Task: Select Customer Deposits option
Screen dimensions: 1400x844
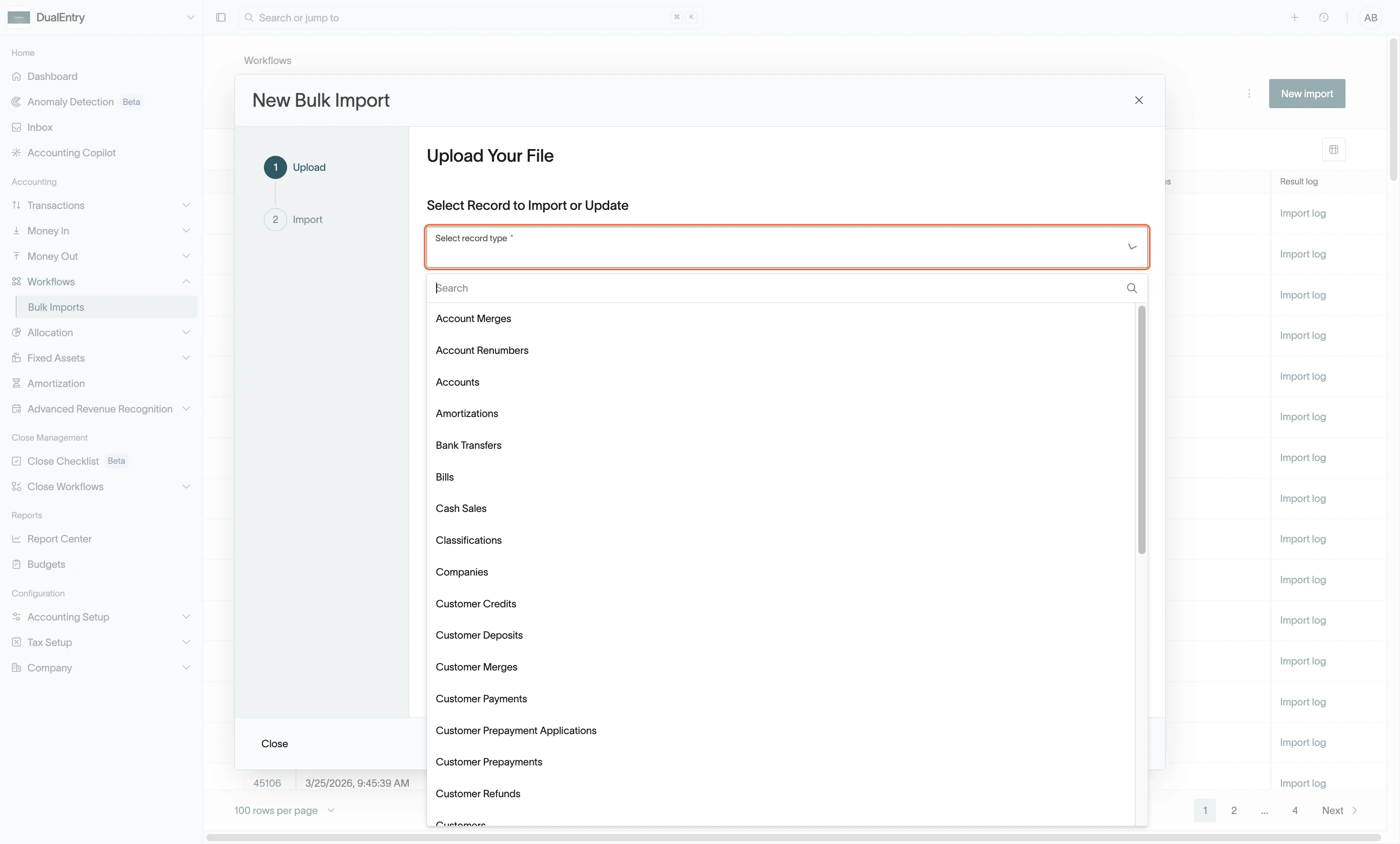Action: pyautogui.click(x=781, y=635)
